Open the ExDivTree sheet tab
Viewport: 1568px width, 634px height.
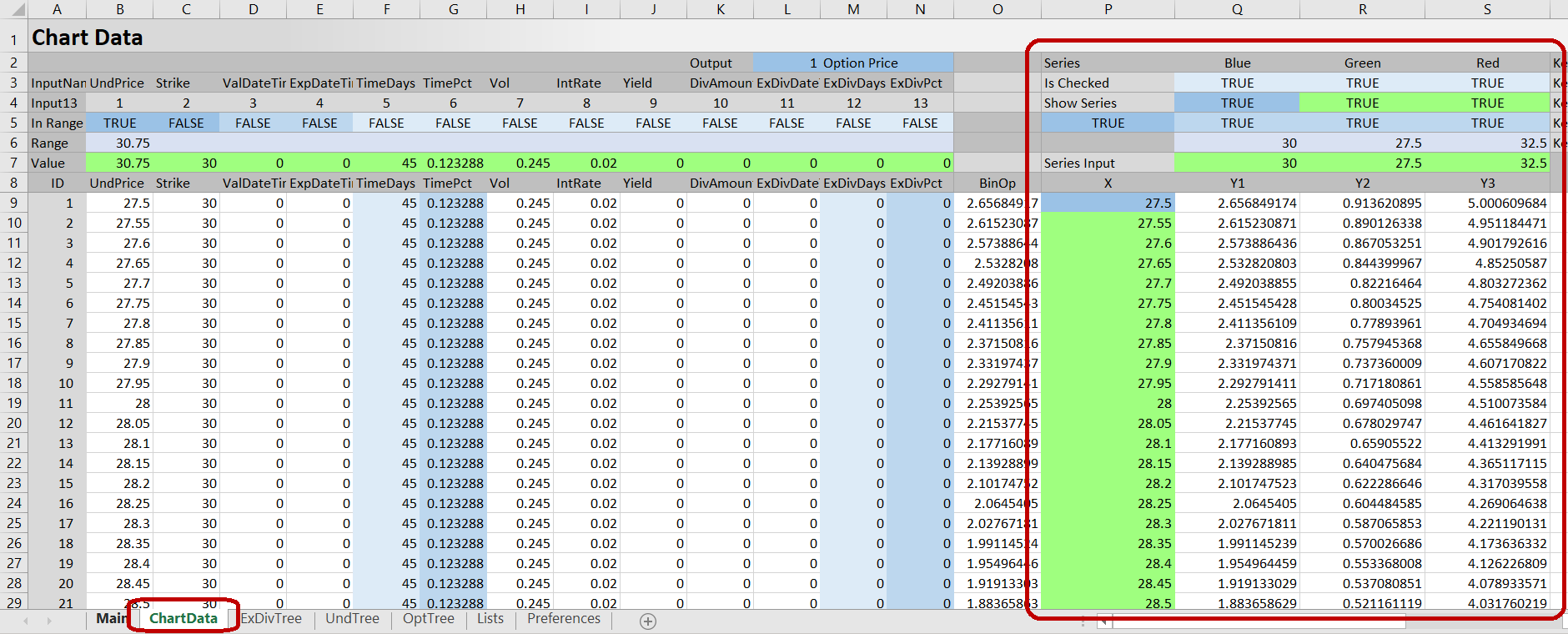pos(271,618)
